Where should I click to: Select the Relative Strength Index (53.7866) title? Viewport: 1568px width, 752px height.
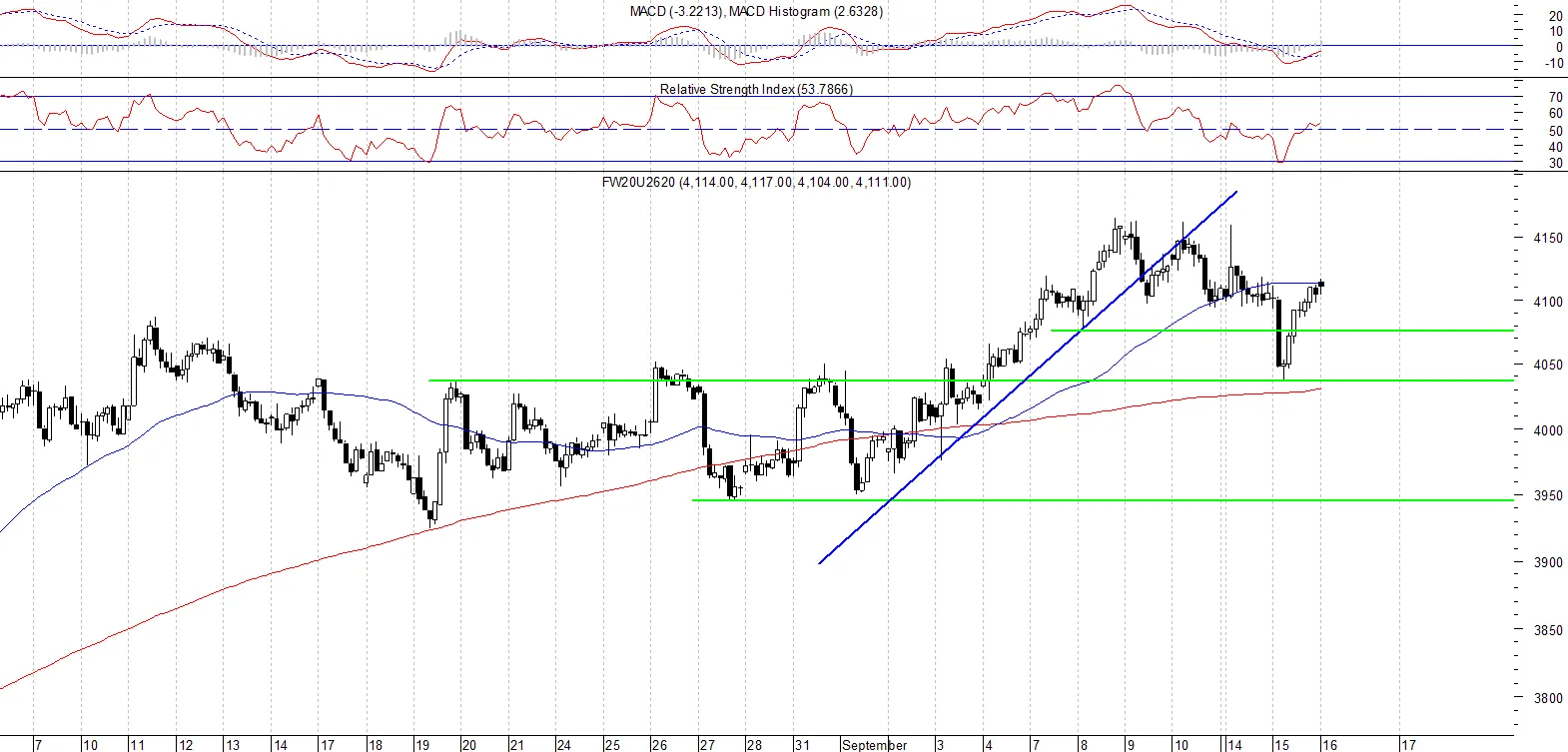(756, 89)
